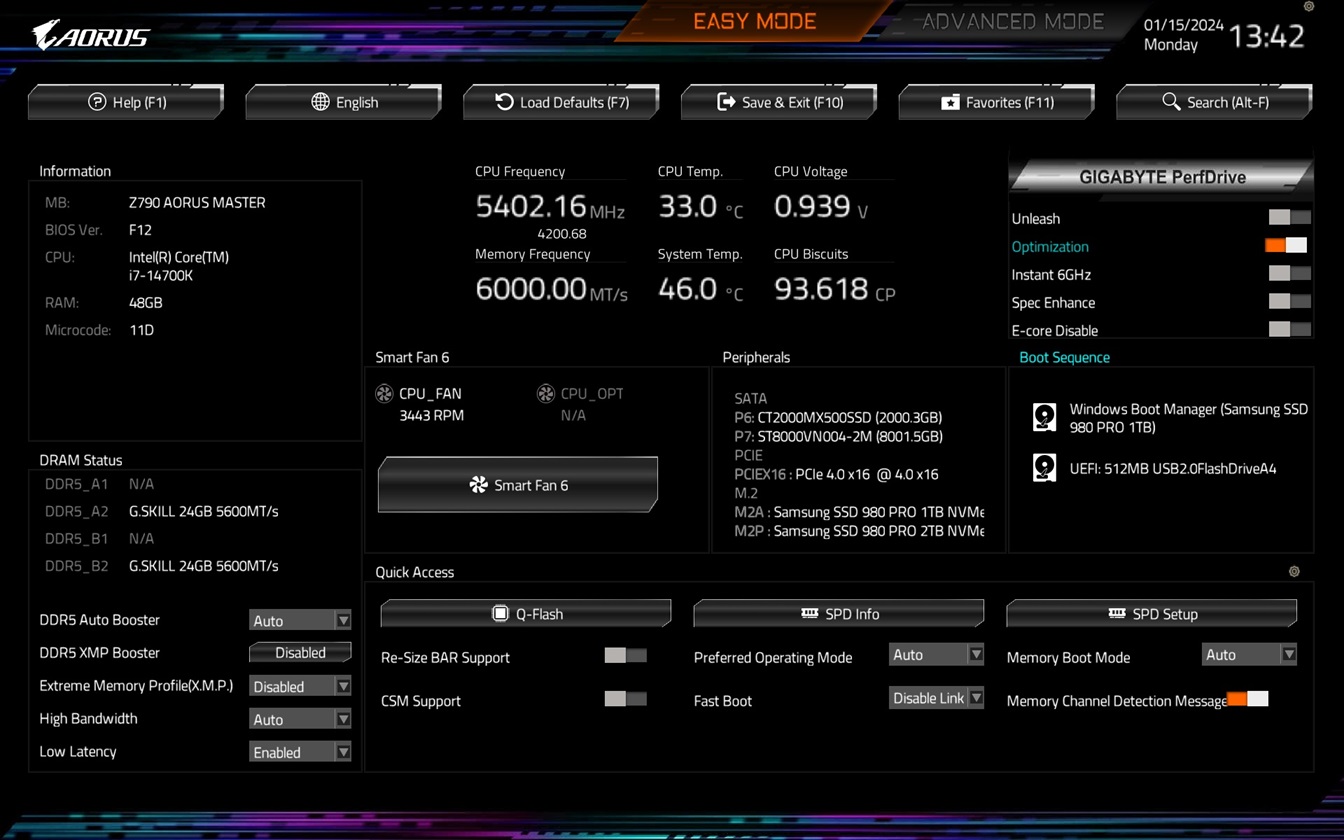Expand the Low Latency dropdown
The width and height of the screenshot is (1344, 840).
300,752
